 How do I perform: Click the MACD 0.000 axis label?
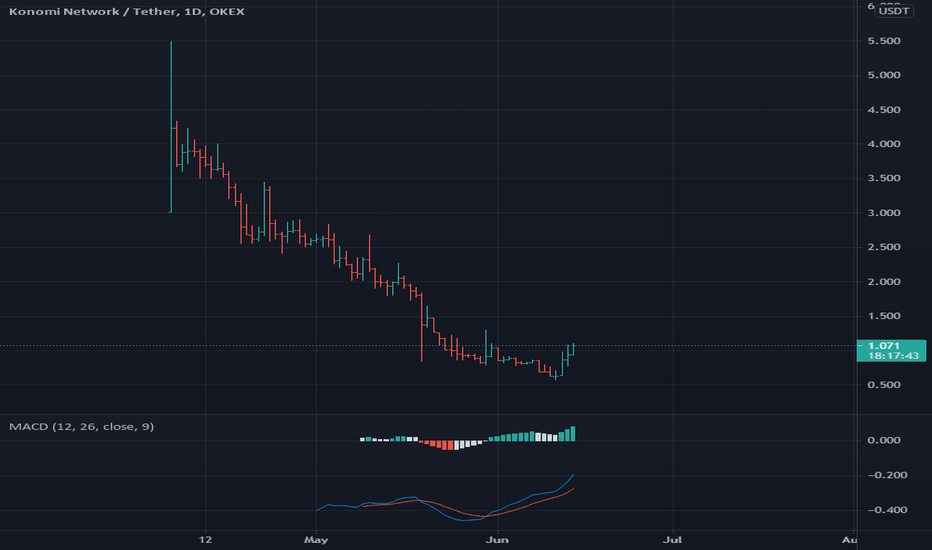click(884, 441)
